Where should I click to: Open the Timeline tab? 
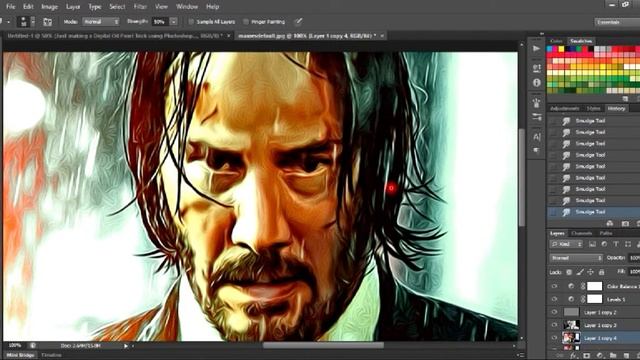52,356
